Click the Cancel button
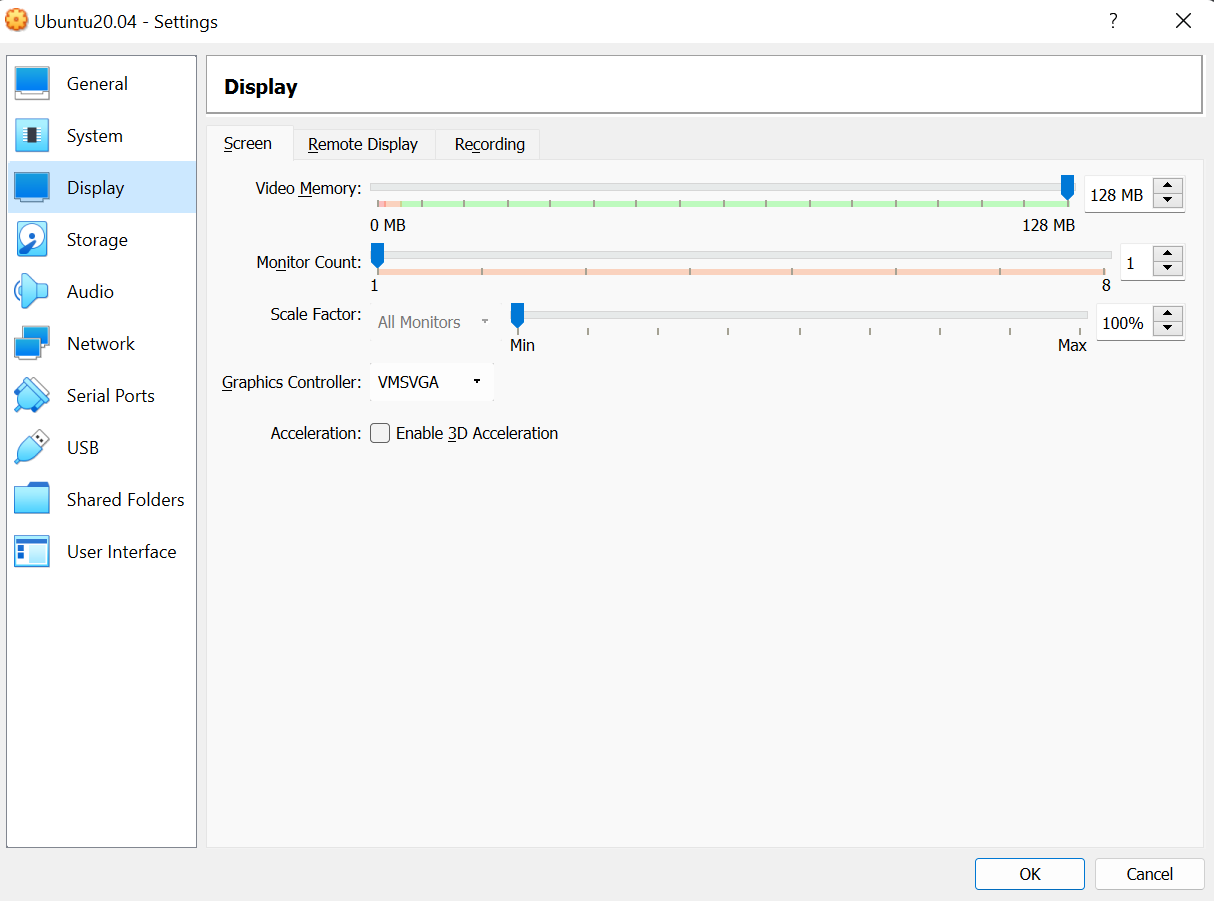1214x901 pixels. coord(1149,874)
